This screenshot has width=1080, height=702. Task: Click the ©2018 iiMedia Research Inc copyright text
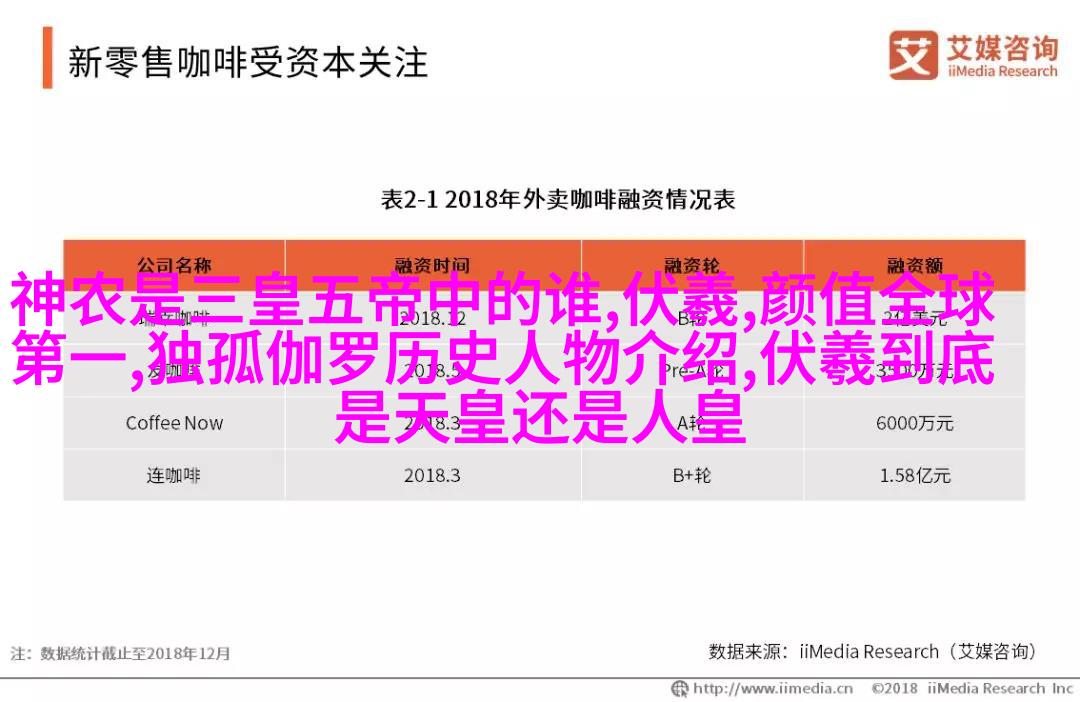[x=973, y=688]
